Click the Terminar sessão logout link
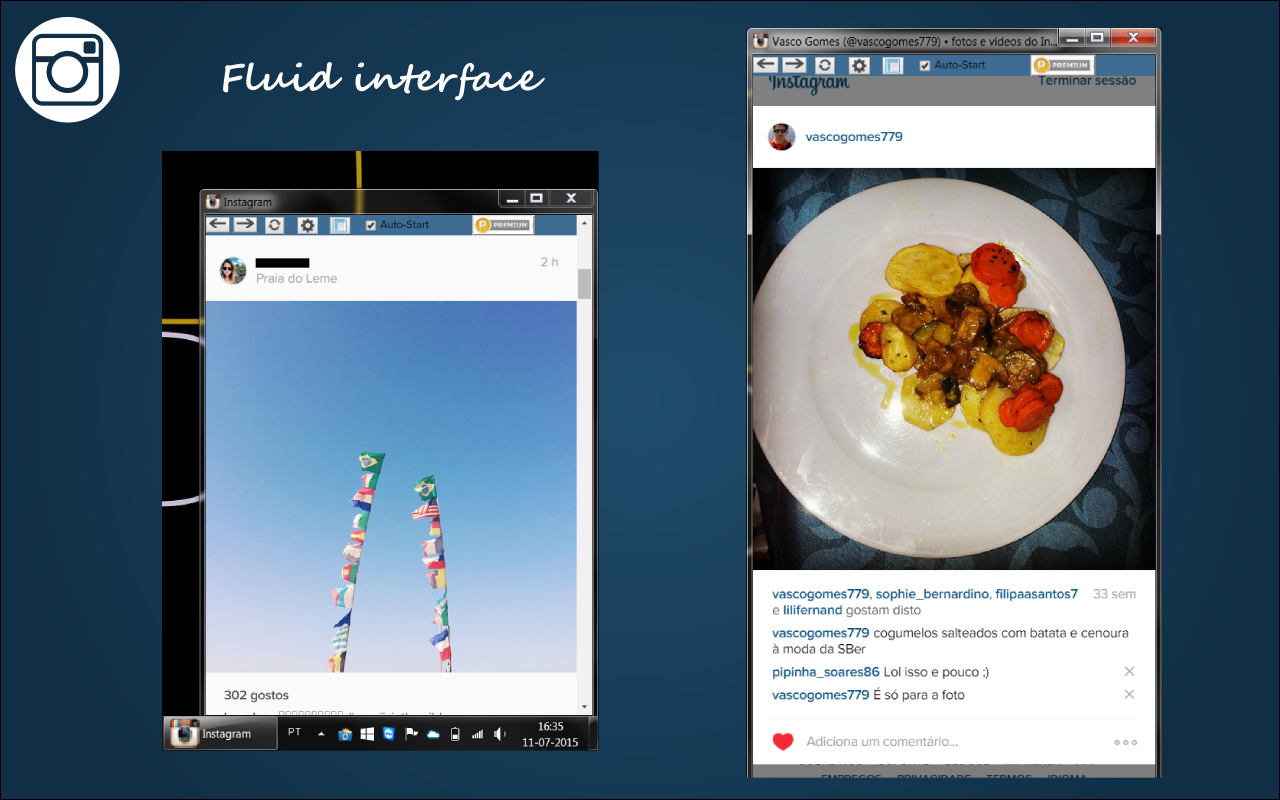The height and width of the screenshot is (800, 1280). (1086, 80)
